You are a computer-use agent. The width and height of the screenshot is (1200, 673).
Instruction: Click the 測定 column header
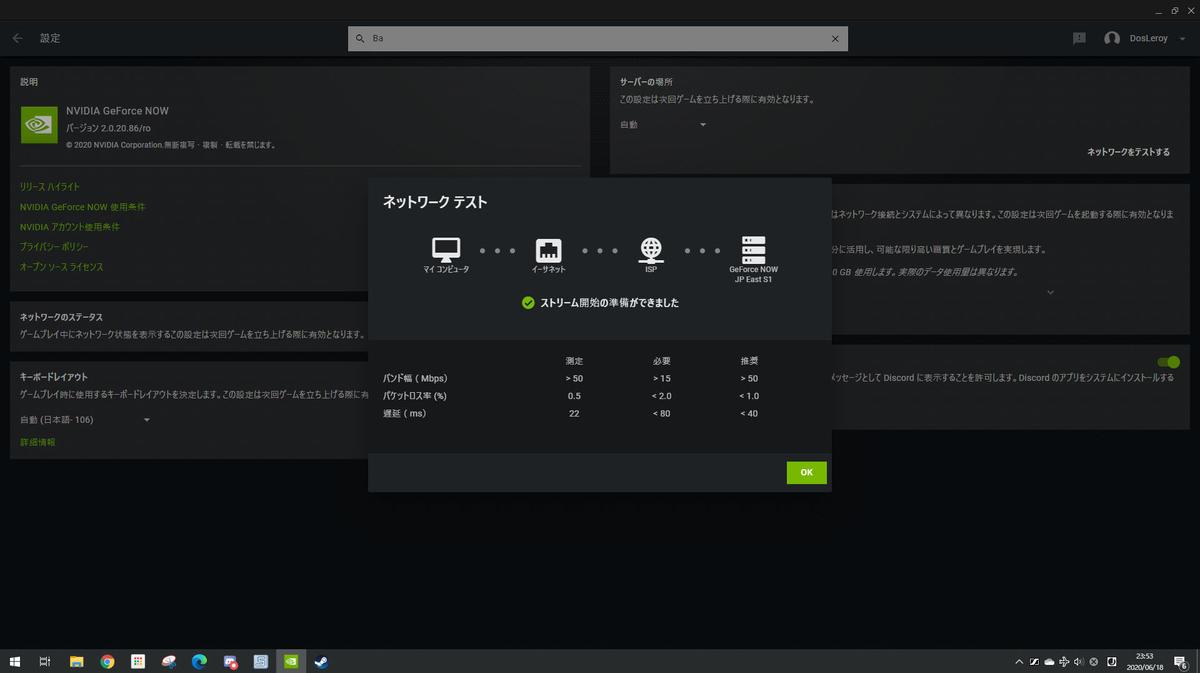pyautogui.click(x=574, y=360)
